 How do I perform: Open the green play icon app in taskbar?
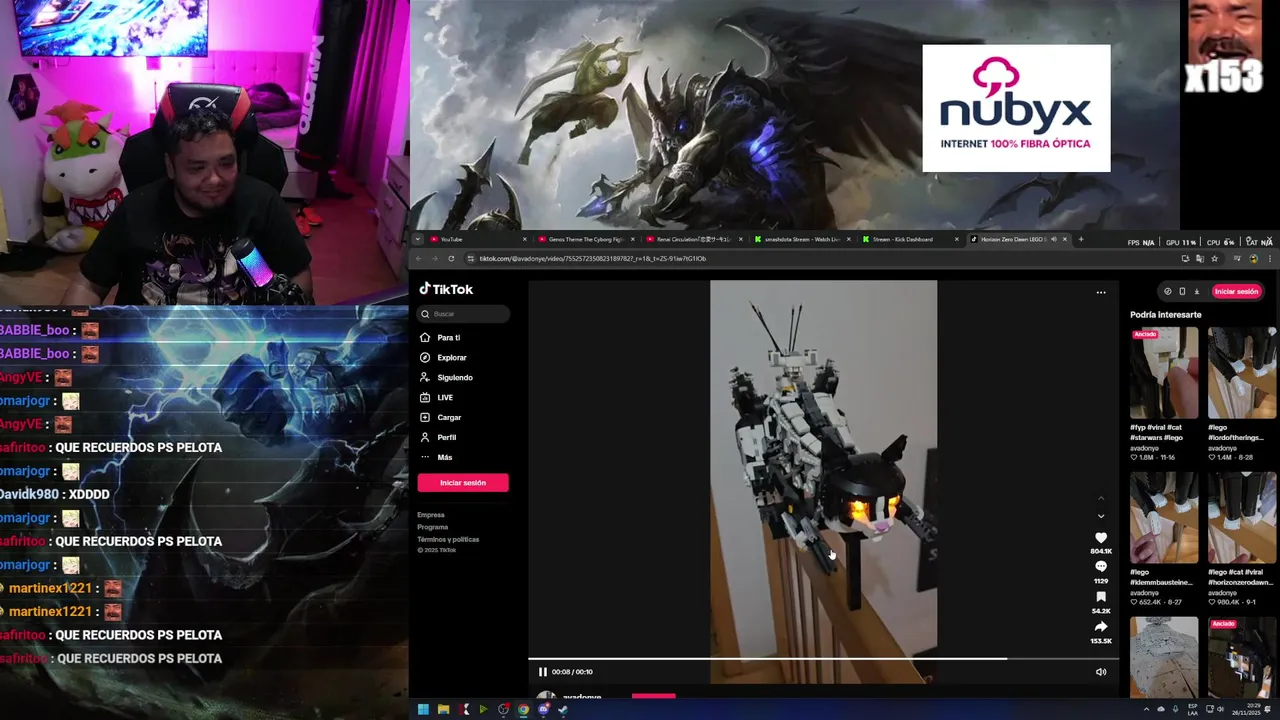(483, 710)
